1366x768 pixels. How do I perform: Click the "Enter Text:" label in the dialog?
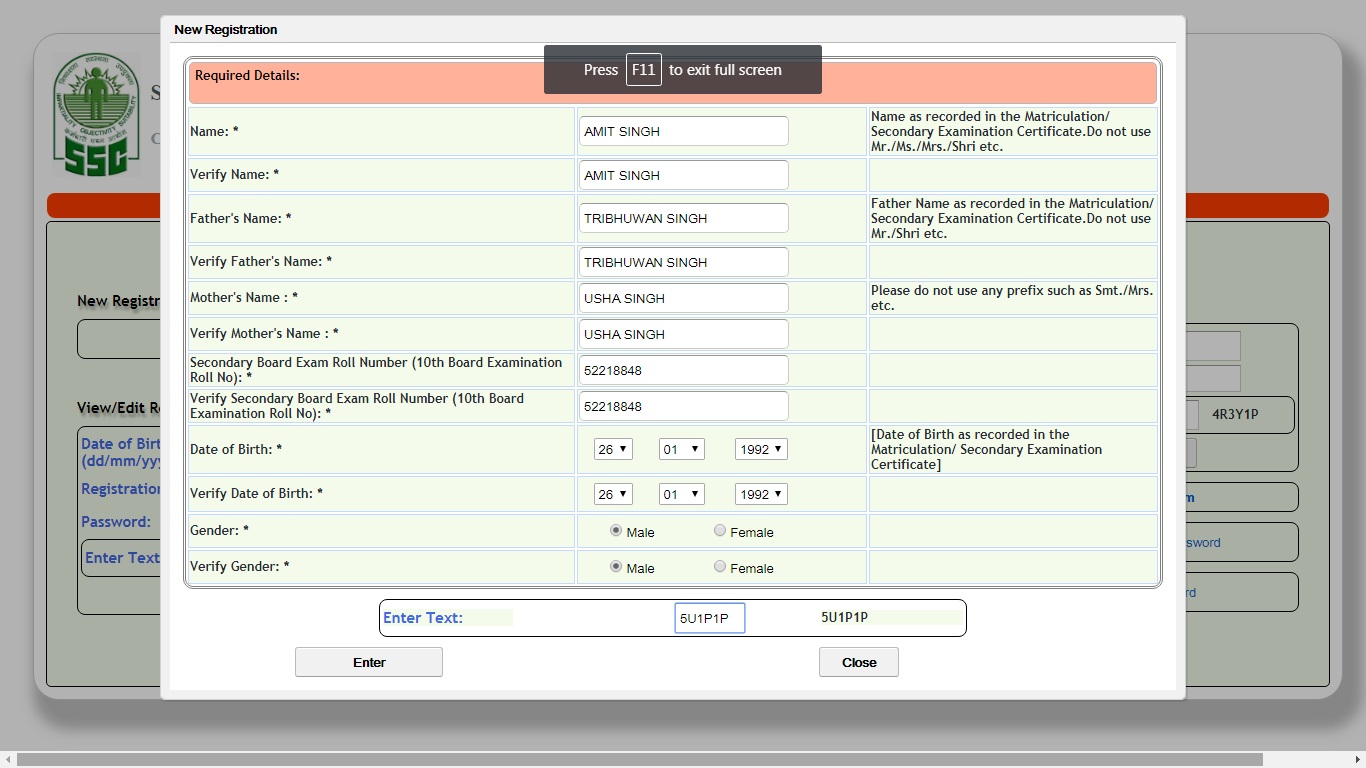[x=423, y=618]
